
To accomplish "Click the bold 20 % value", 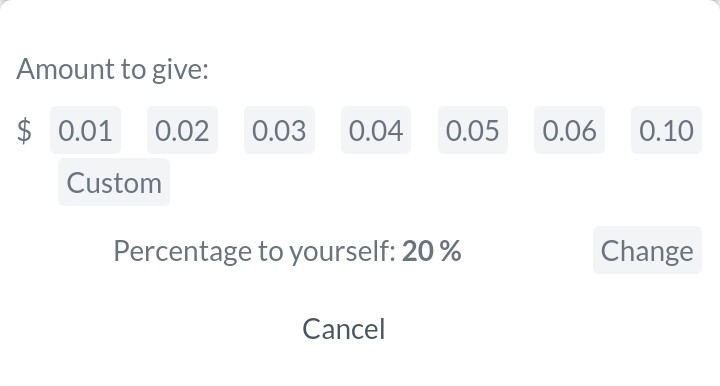I will click(x=431, y=251).
